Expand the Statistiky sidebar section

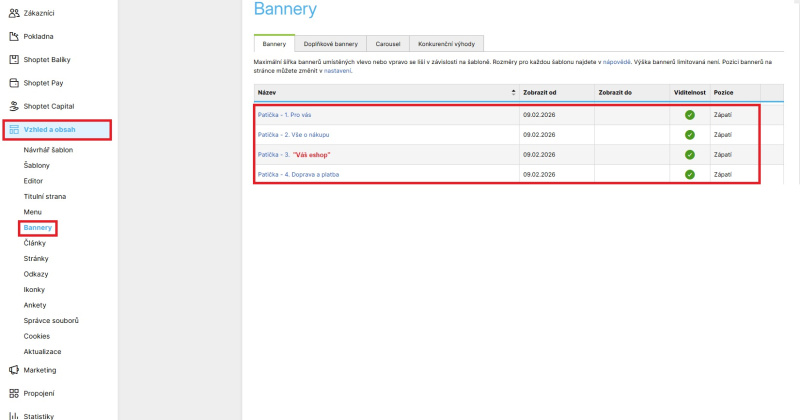click(39, 416)
